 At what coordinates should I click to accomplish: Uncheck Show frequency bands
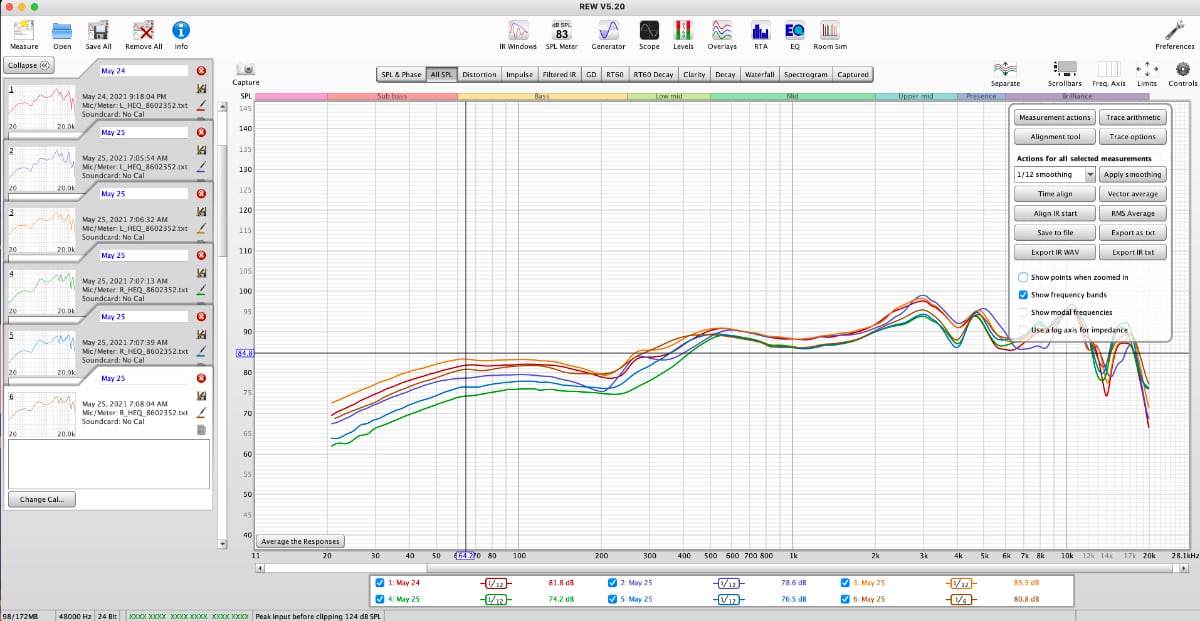click(1023, 295)
